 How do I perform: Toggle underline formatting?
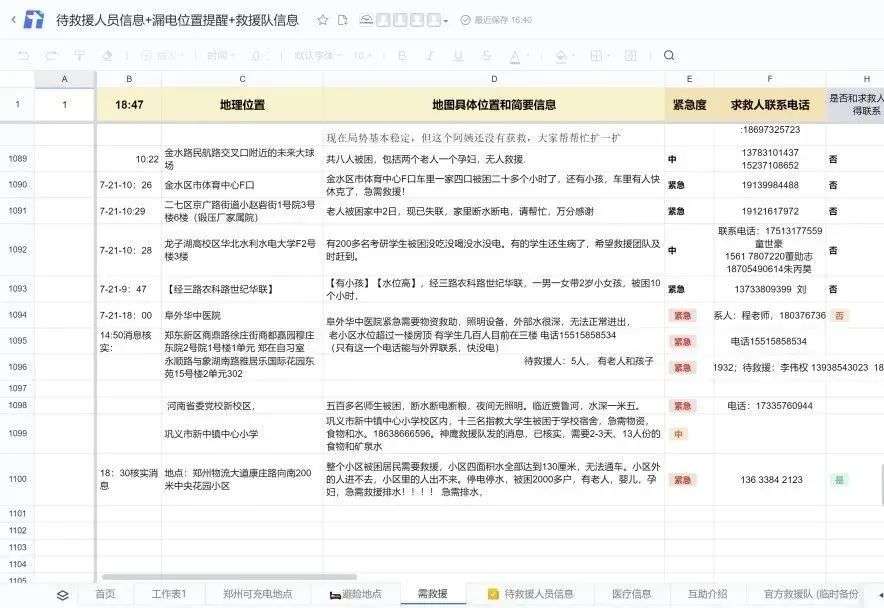(458, 55)
